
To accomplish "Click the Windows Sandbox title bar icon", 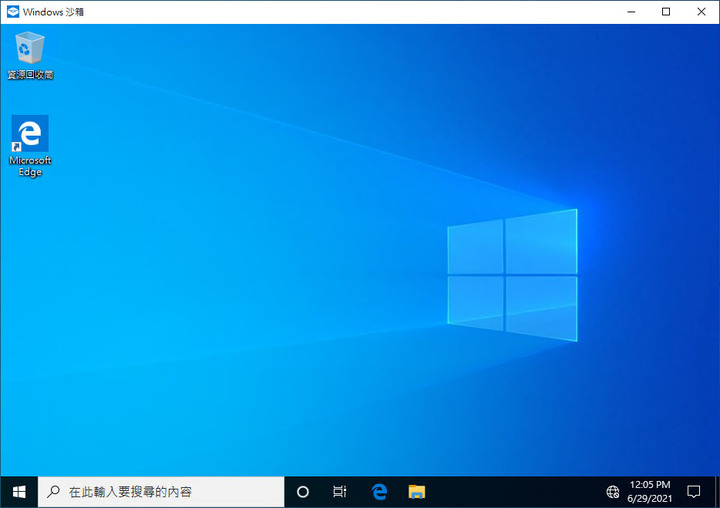I will pyautogui.click(x=13, y=11).
